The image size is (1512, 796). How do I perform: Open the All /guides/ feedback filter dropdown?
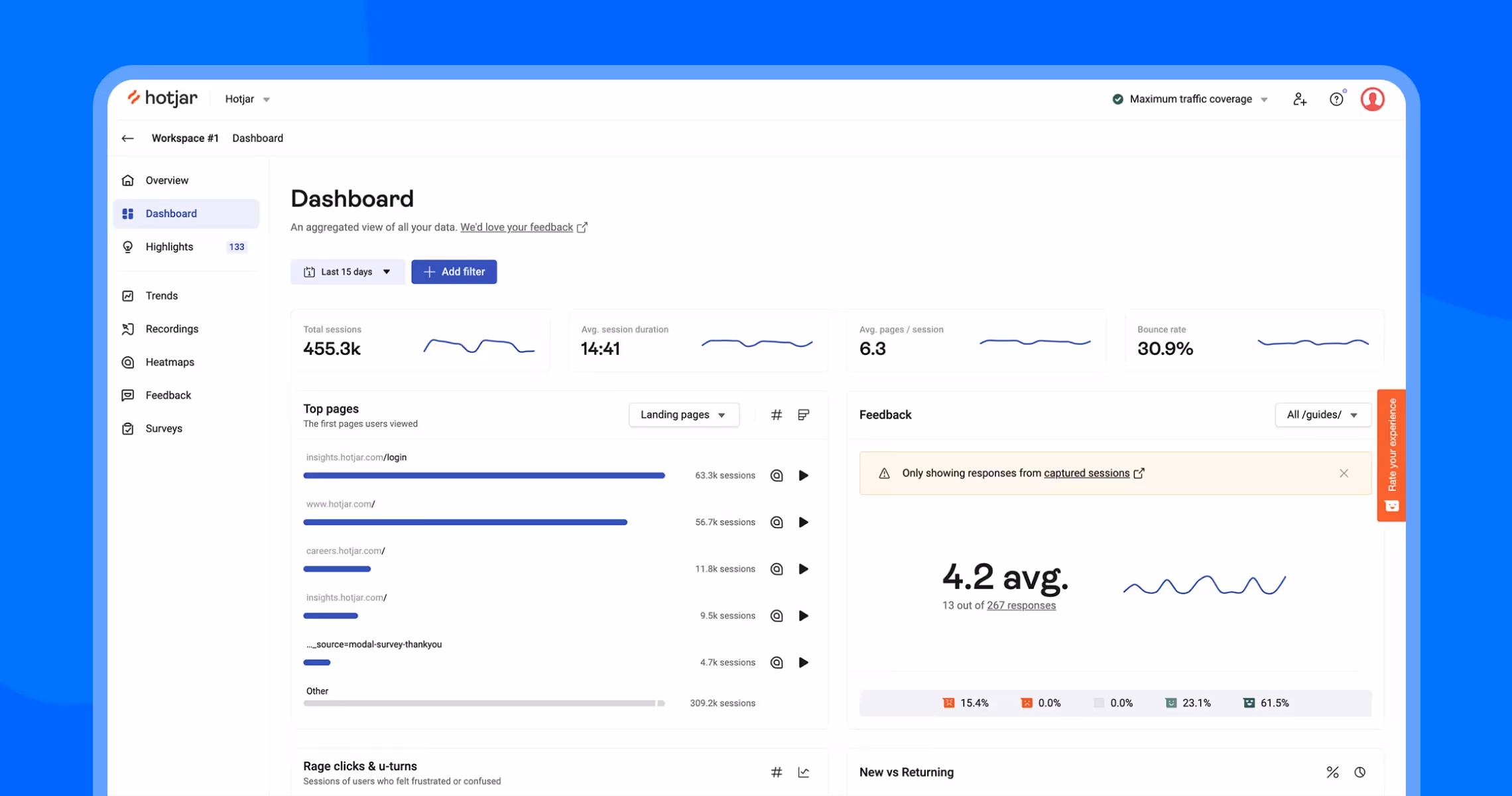[1323, 414]
